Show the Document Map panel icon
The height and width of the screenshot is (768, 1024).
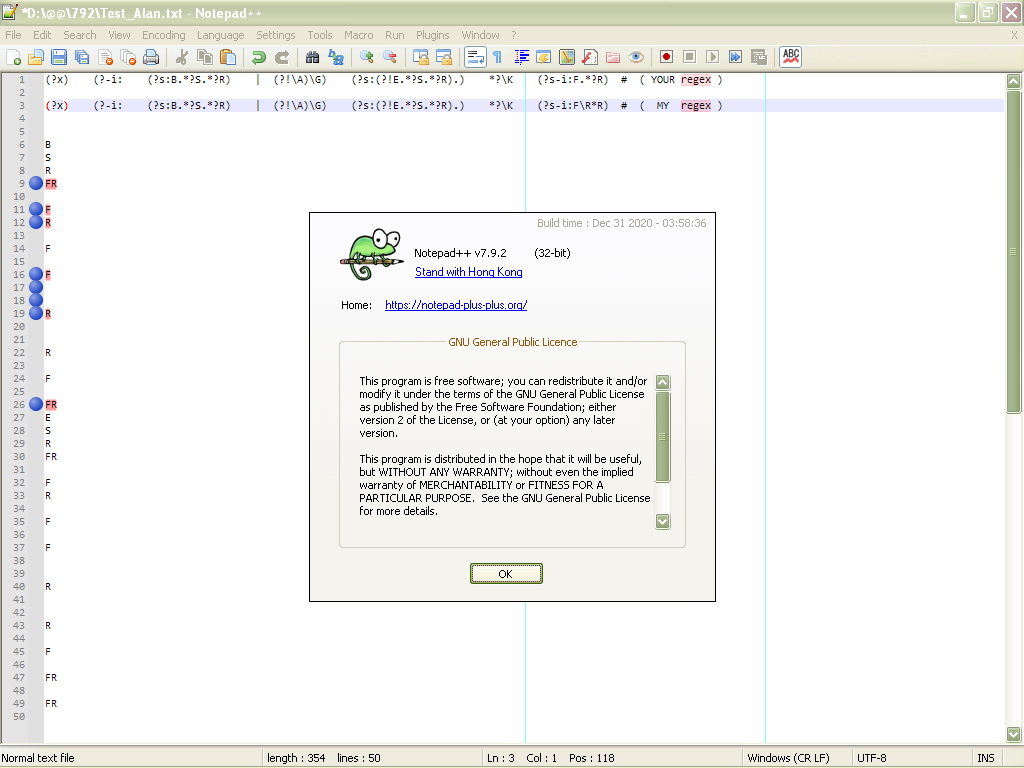coord(567,57)
